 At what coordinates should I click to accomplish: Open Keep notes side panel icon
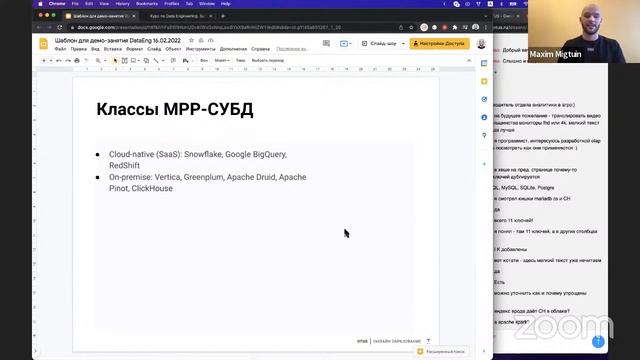(x=484, y=81)
